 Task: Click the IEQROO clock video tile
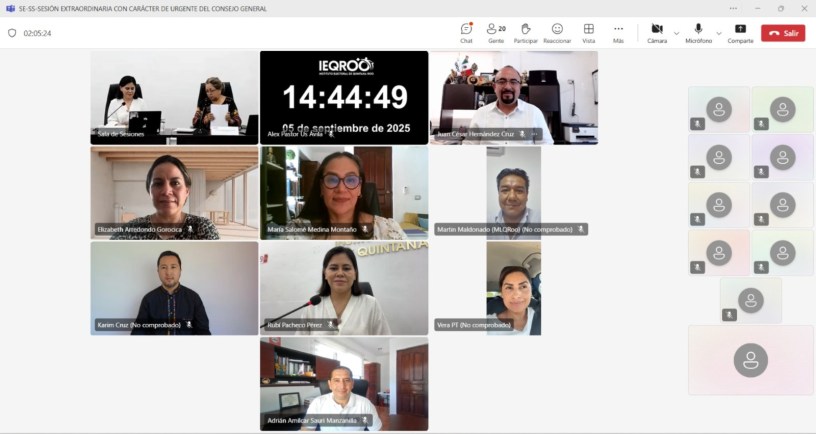344,97
